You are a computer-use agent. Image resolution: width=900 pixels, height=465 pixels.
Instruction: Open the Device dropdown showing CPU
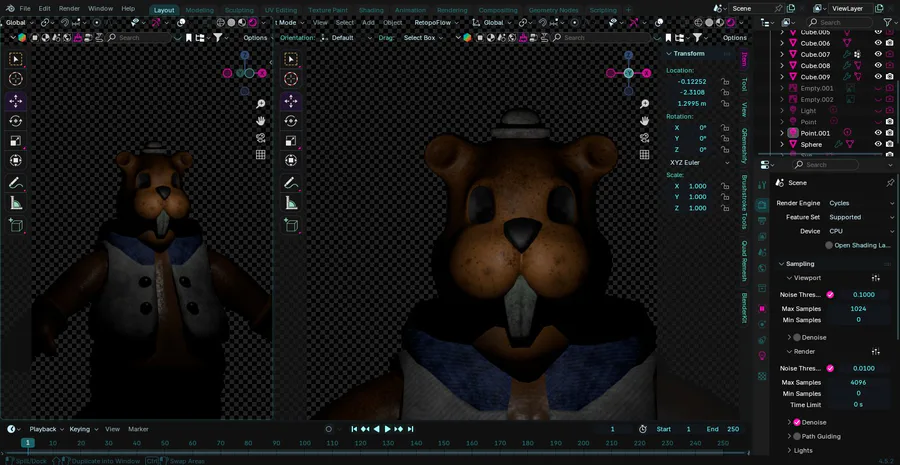click(x=860, y=231)
